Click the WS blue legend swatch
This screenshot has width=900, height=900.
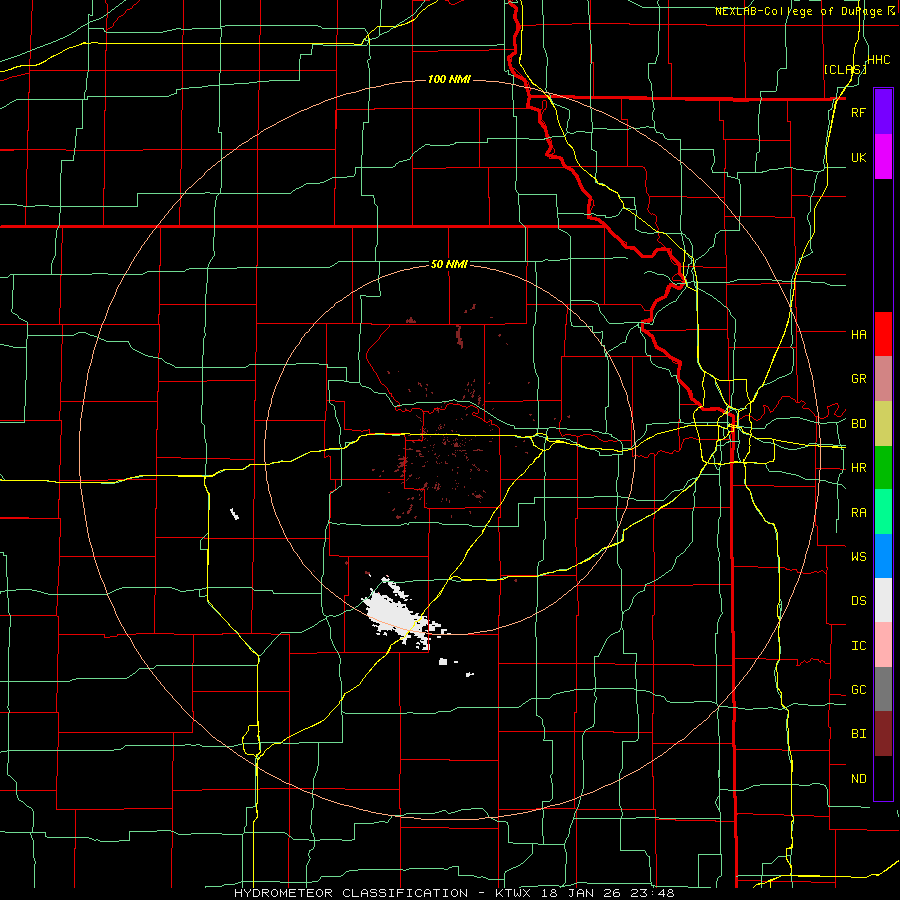(x=883, y=556)
